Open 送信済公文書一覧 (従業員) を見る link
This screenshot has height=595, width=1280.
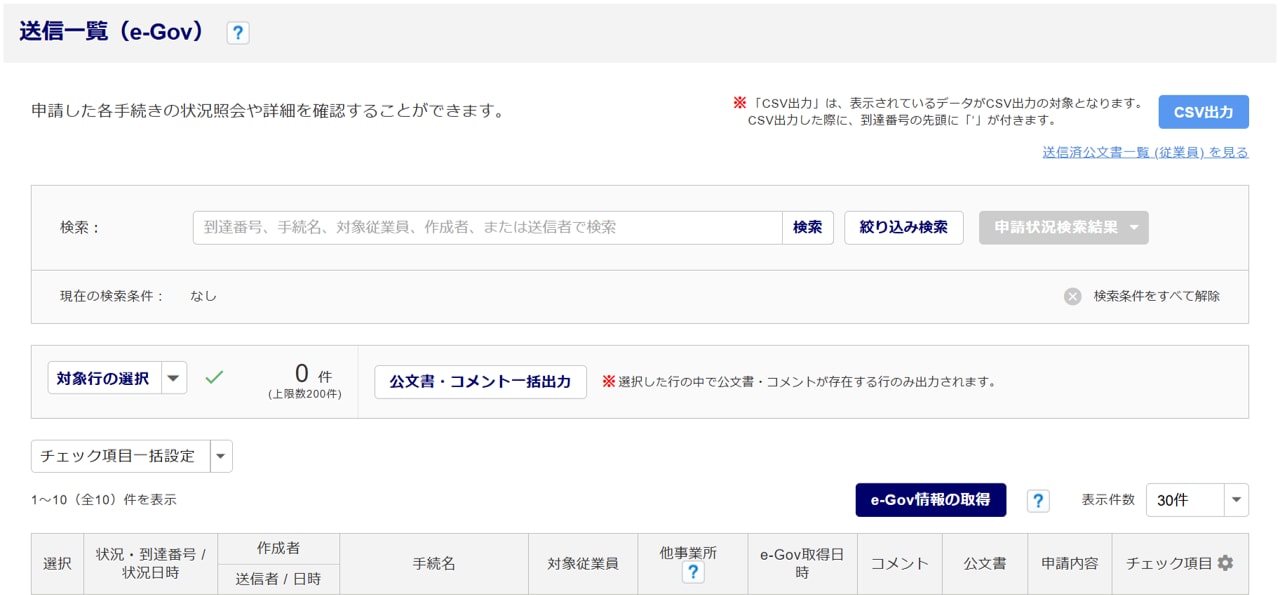coord(1145,153)
